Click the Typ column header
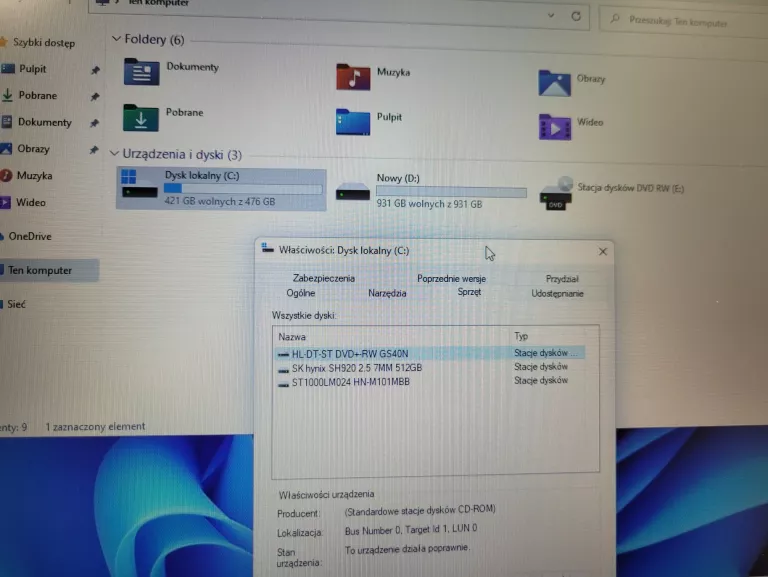 [521, 336]
